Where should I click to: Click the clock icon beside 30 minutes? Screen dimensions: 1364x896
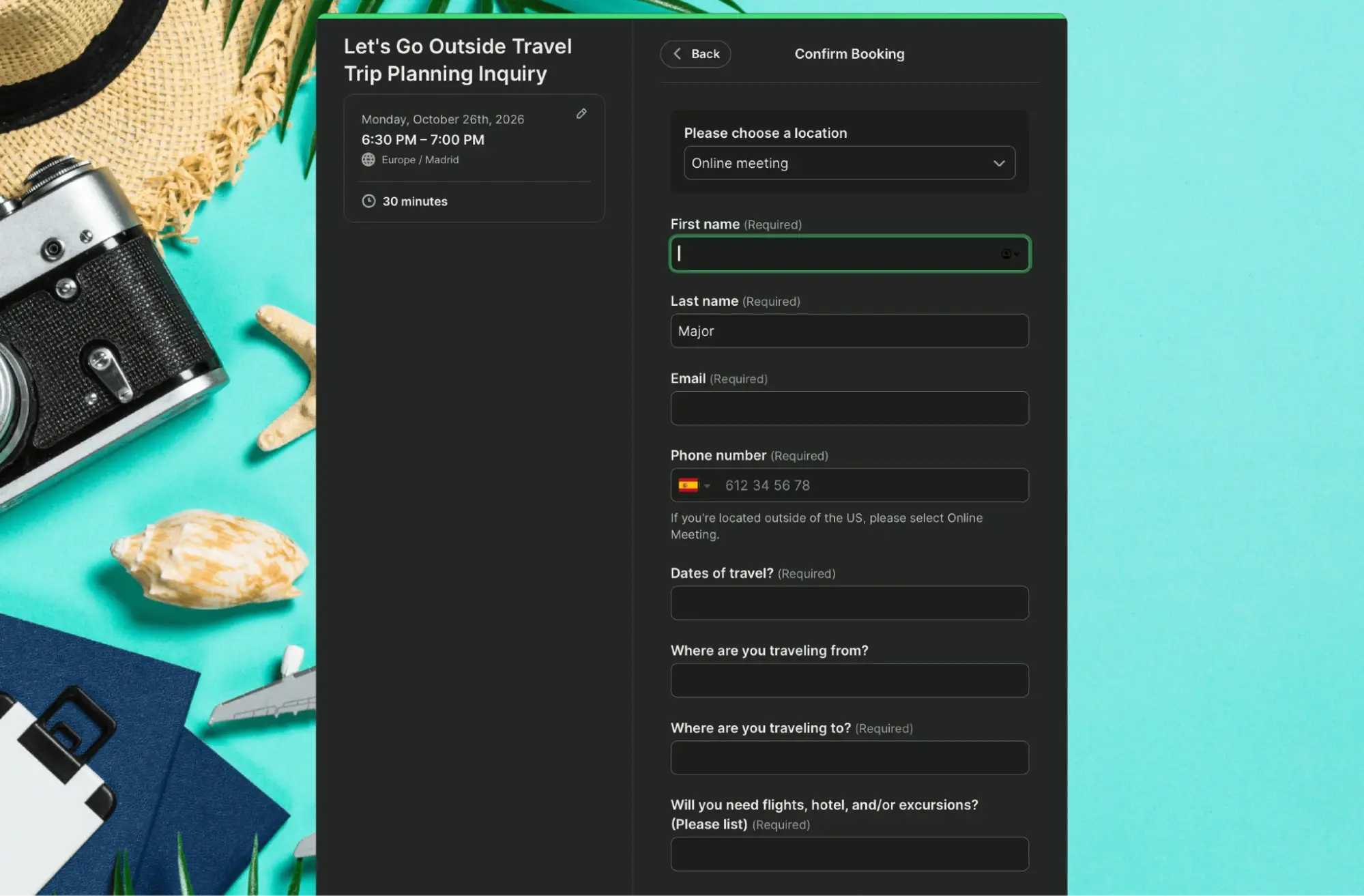(368, 201)
